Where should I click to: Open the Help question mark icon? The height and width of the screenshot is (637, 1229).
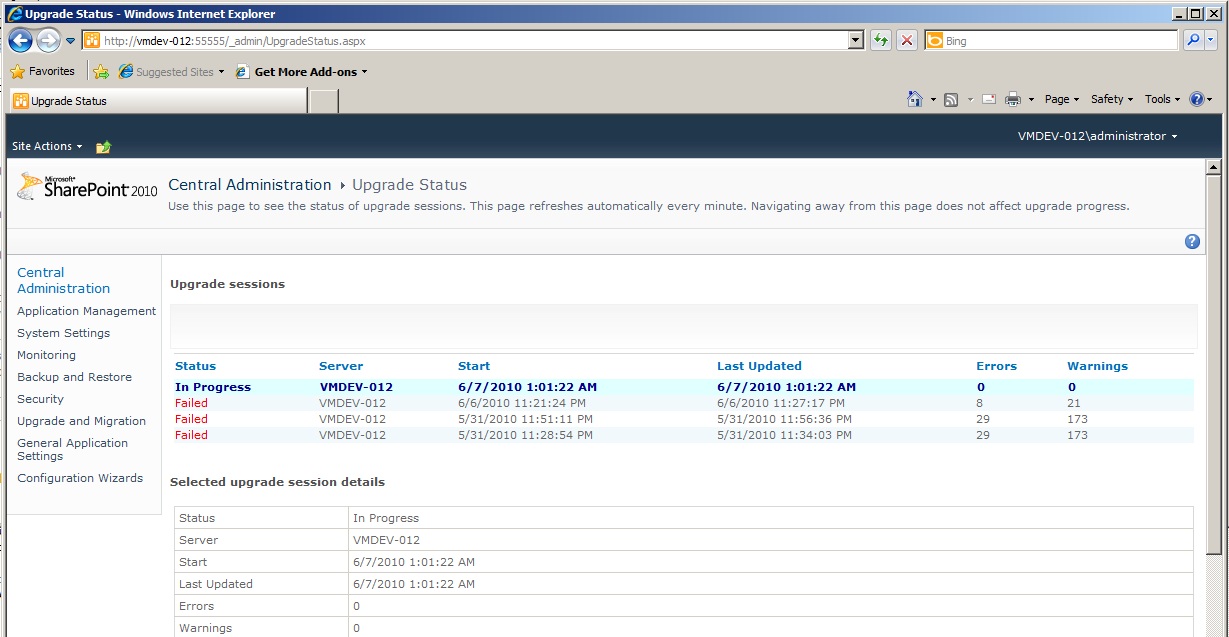1191,241
